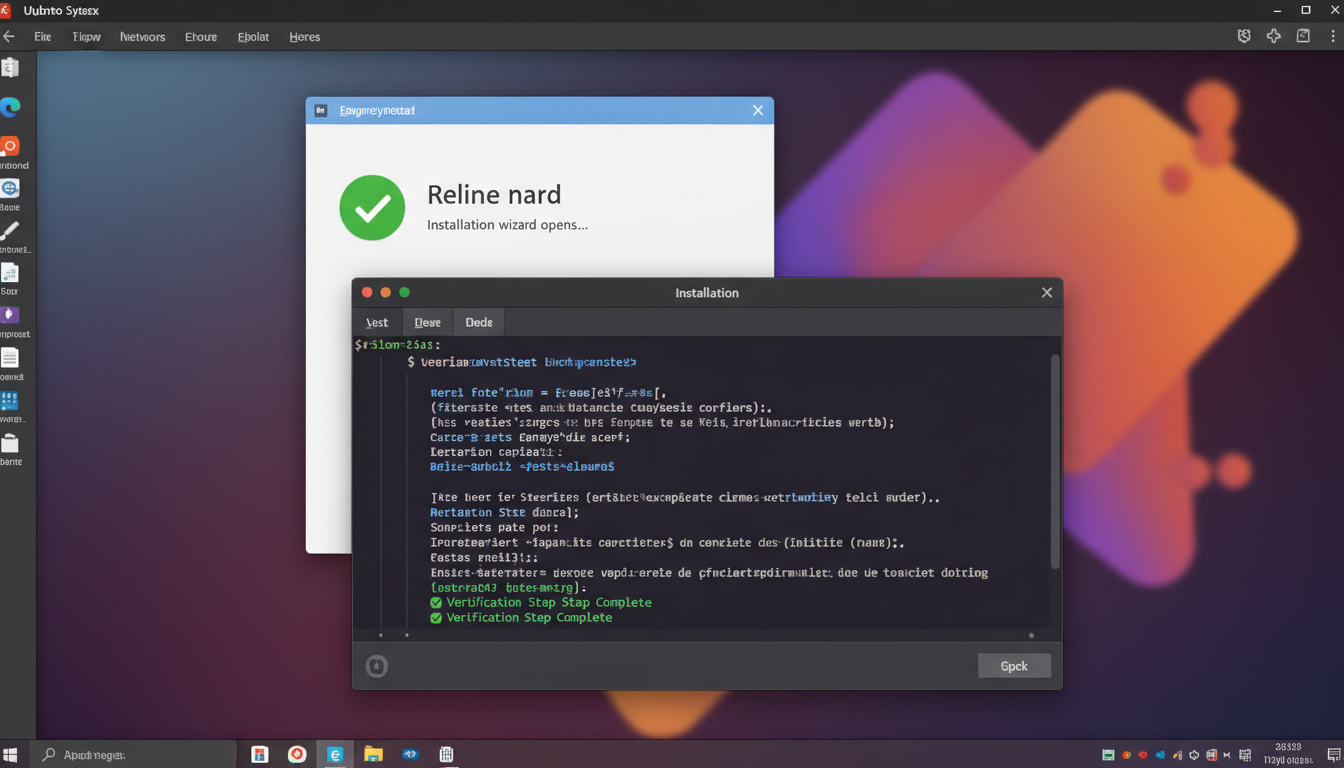Click the green traffic-light button in Installation window
This screenshot has height=768, width=1344.
[x=405, y=292]
